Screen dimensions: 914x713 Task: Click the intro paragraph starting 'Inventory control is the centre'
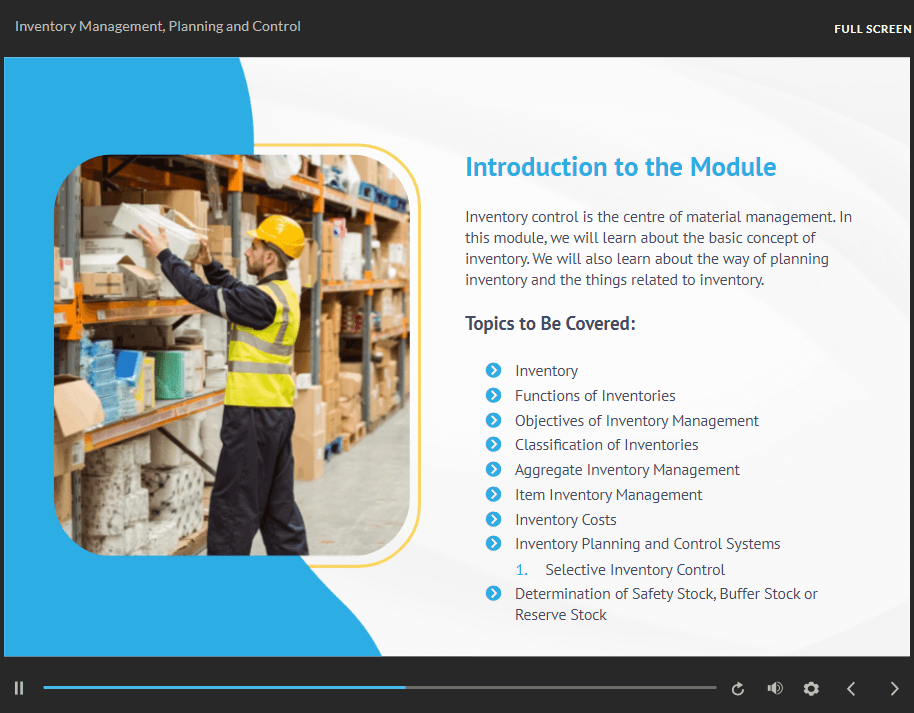point(658,248)
